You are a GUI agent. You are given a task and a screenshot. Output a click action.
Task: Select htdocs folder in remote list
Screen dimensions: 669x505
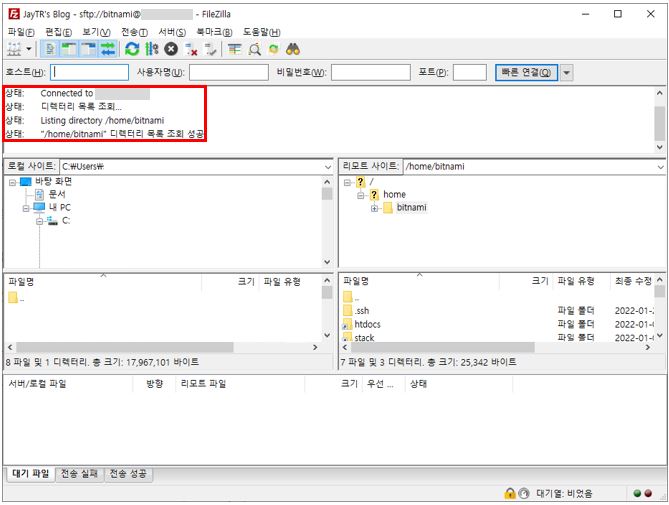tap(367, 325)
